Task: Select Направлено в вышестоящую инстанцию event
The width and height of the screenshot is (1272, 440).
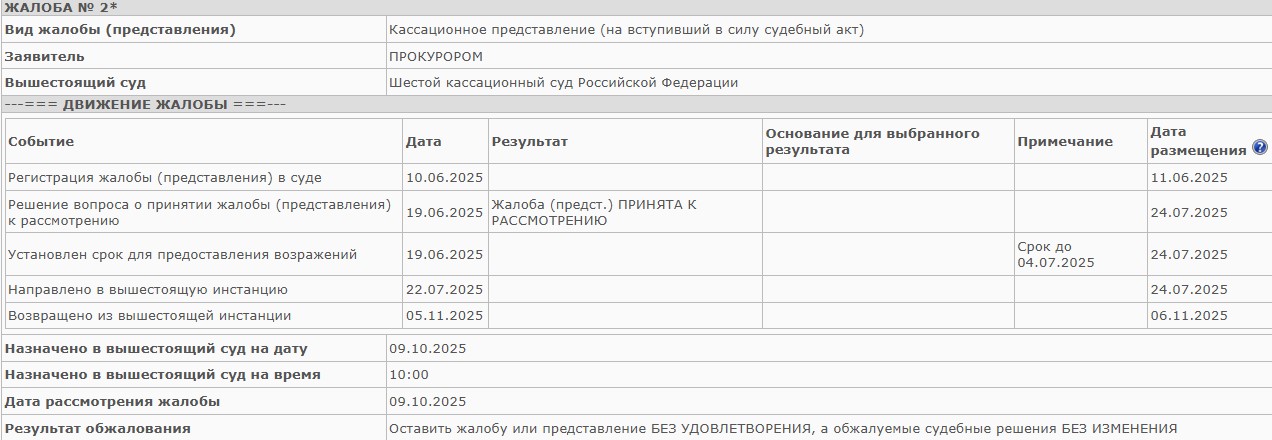Action: tap(148, 290)
